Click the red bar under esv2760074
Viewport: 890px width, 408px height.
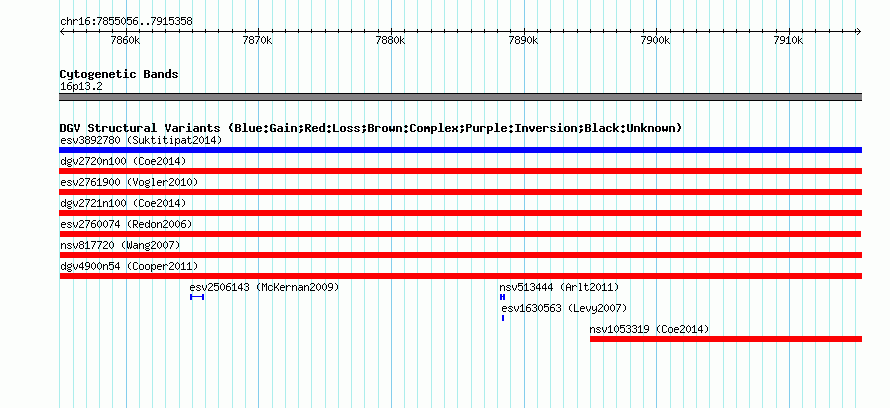point(460,234)
